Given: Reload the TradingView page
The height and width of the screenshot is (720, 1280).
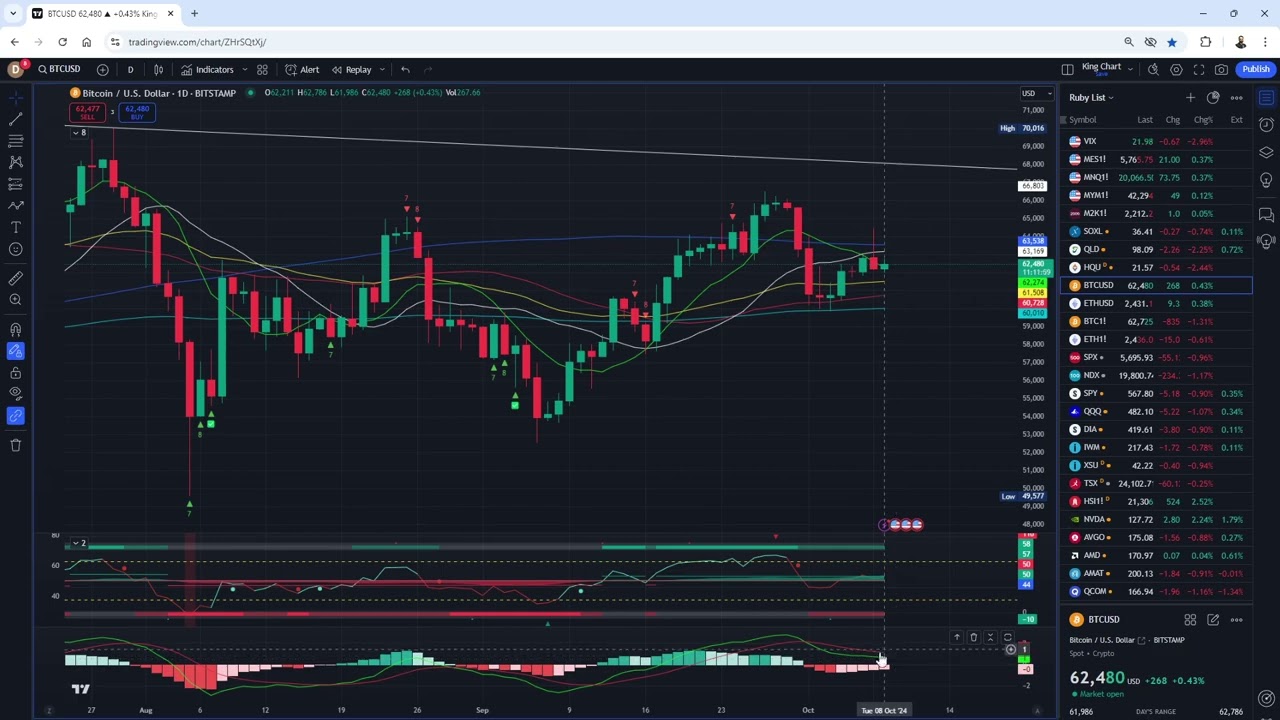Looking at the screenshot, I should (62, 42).
